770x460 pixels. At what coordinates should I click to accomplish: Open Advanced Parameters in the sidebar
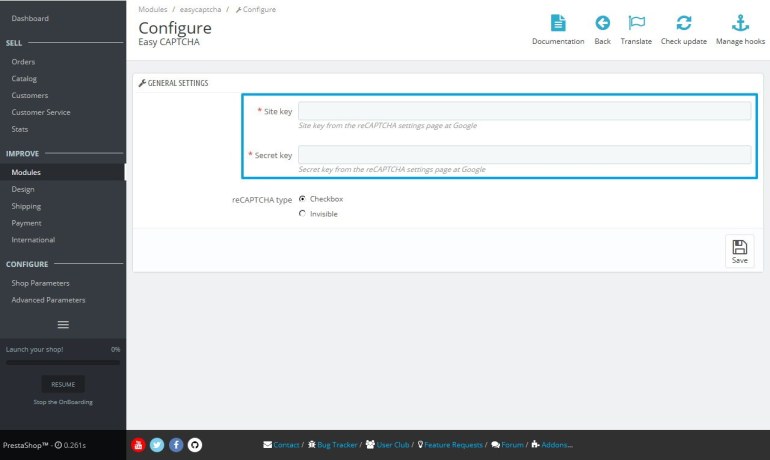[x=48, y=300]
